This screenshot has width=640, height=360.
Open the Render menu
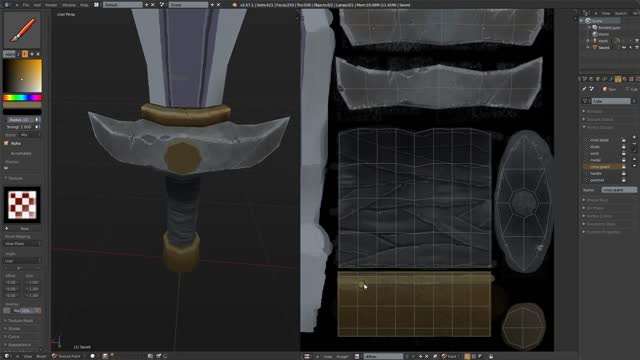coord(51,5)
